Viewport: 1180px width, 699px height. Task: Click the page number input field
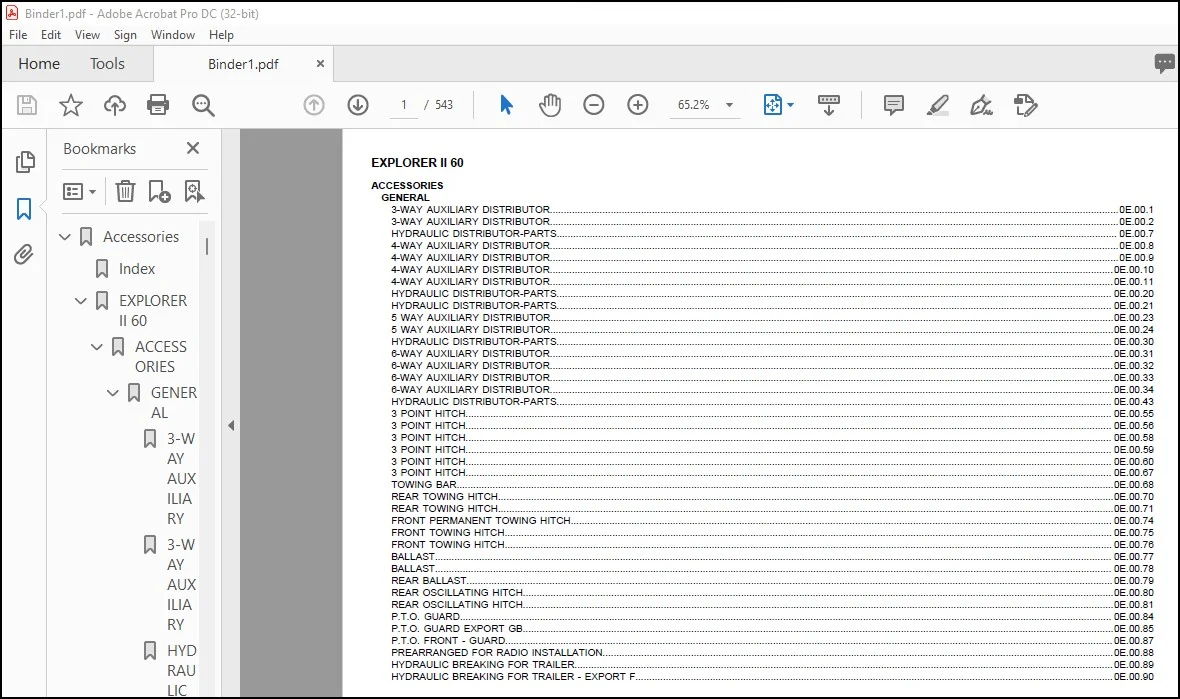pos(404,105)
